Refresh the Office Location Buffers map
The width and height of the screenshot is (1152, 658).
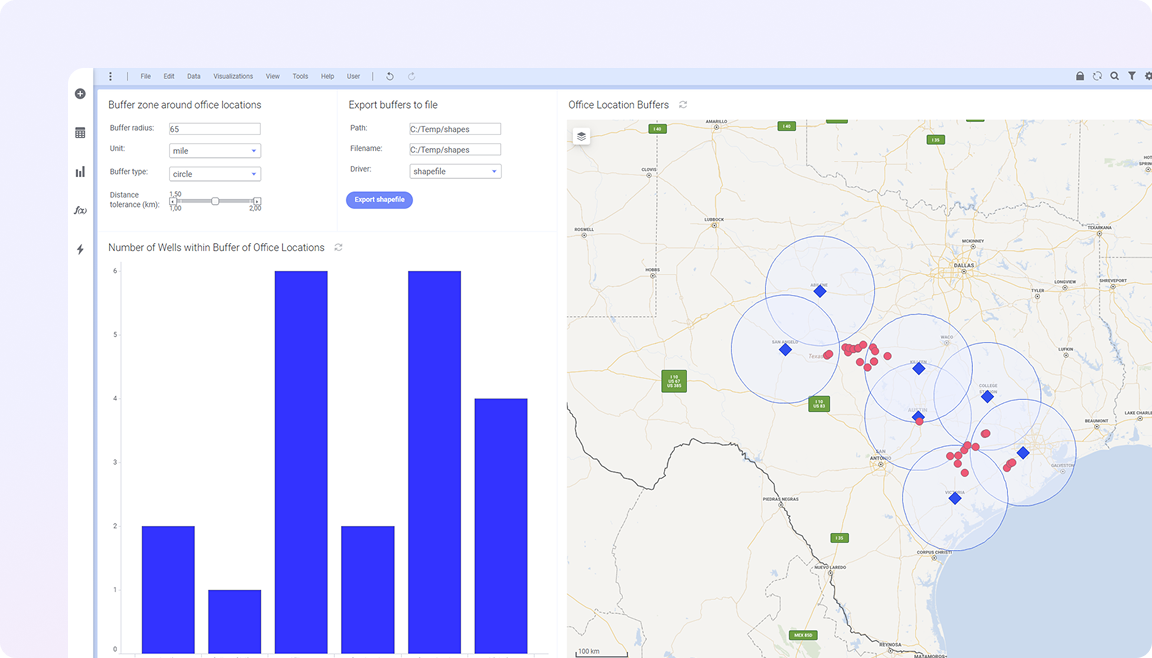pyautogui.click(x=683, y=105)
